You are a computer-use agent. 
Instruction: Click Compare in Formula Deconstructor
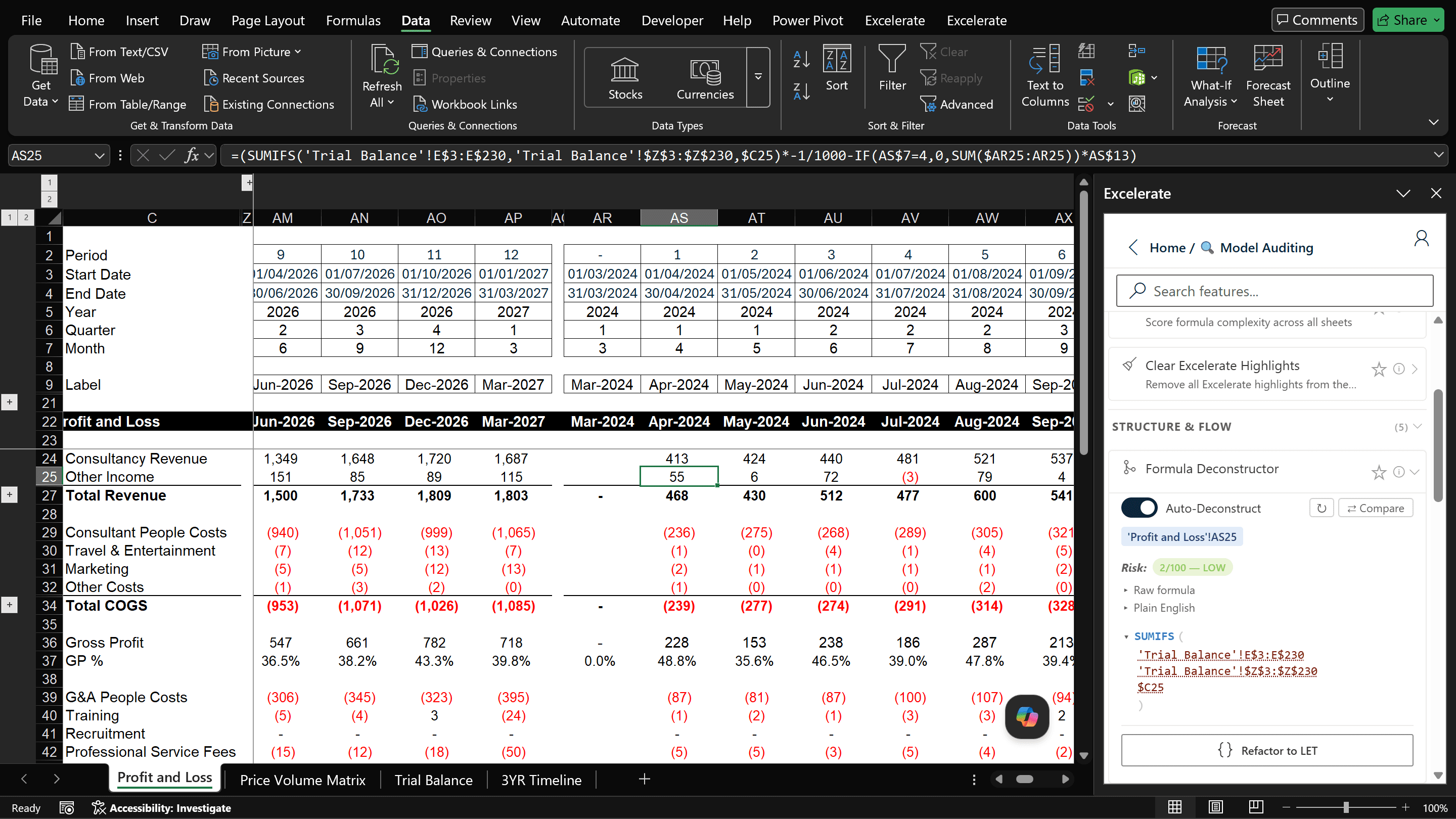[1375, 508]
